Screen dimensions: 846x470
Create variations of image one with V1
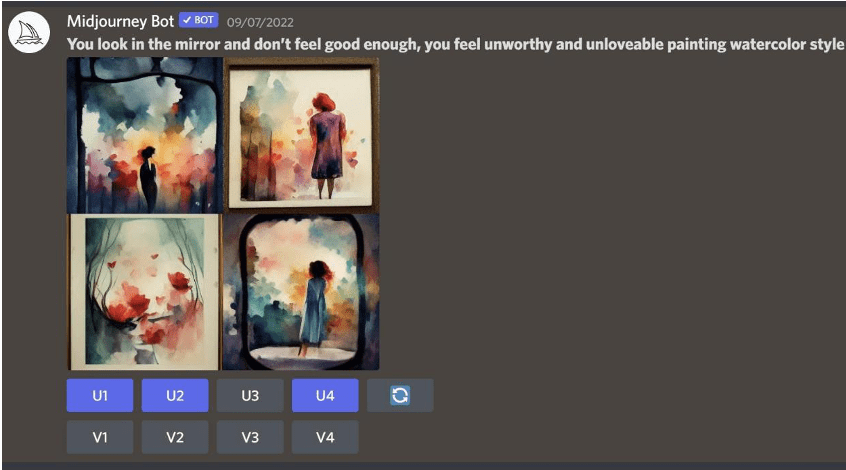[x=100, y=437]
